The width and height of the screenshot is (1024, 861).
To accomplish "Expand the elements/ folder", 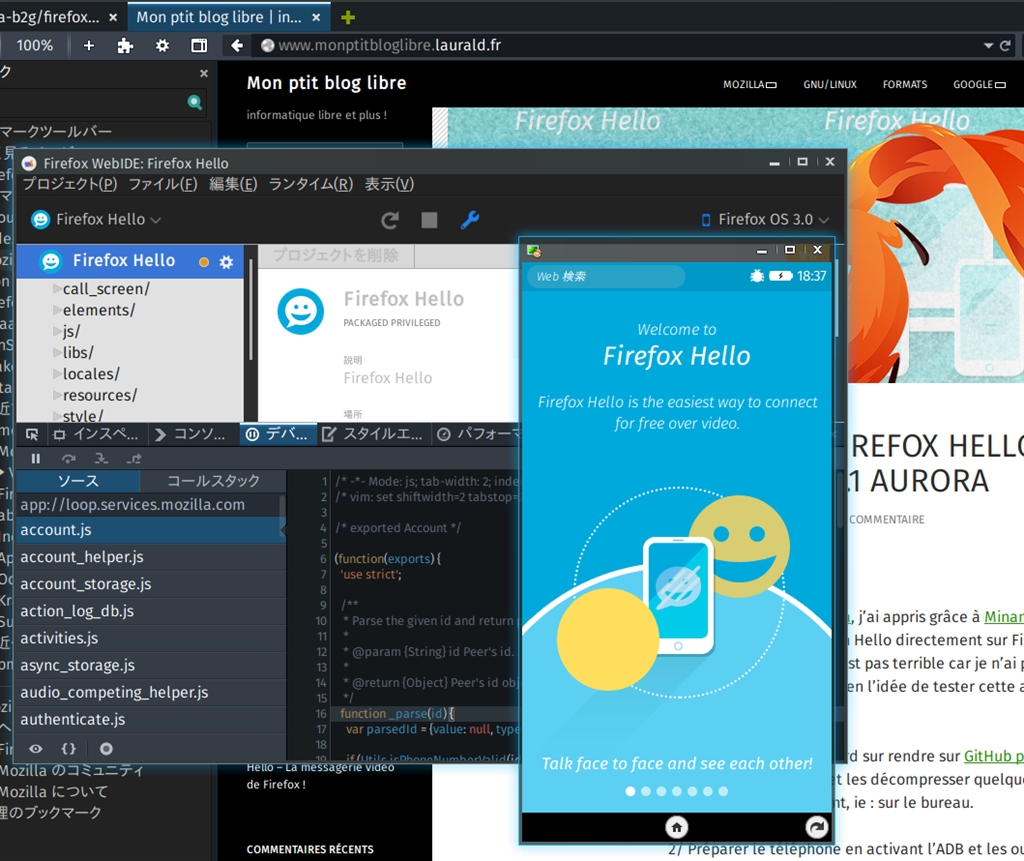I will (57, 310).
